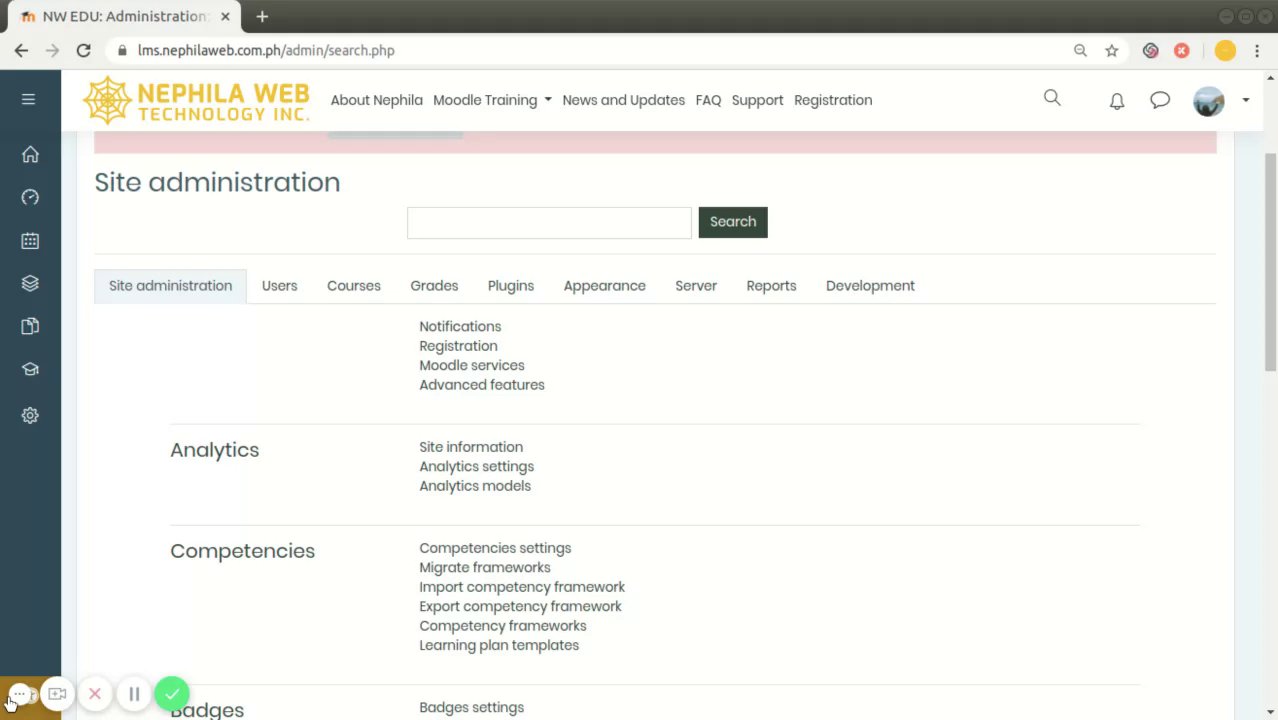The height and width of the screenshot is (720, 1278).
Task: Click the browser zoom magnifier icon
Action: pos(1080,50)
